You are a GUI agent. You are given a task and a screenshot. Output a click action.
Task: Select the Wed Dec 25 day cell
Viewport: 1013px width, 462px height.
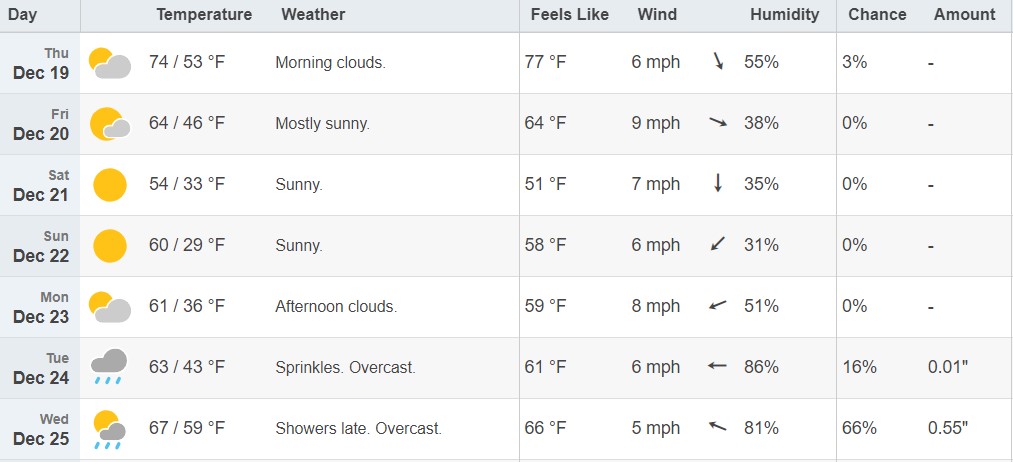pos(40,429)
